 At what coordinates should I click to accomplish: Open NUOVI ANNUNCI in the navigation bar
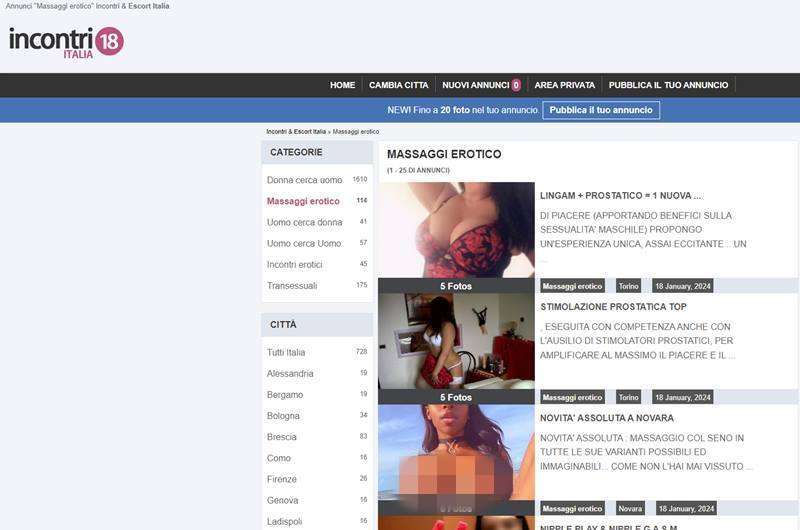point(481,85)
